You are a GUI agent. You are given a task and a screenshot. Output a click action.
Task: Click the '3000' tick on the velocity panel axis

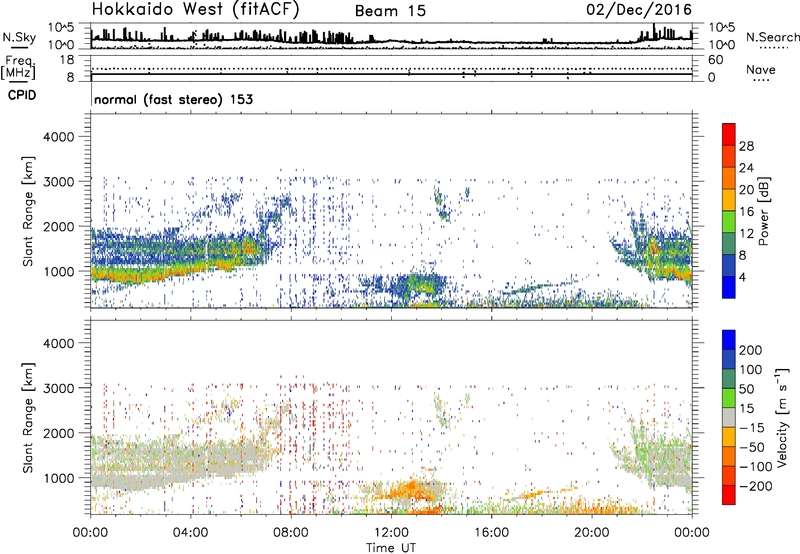(x=58, y=388)
